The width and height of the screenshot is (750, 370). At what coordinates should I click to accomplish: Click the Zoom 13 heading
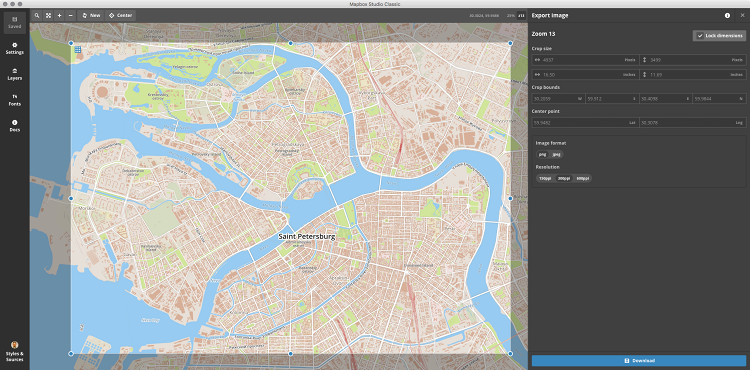coord(543,34)
